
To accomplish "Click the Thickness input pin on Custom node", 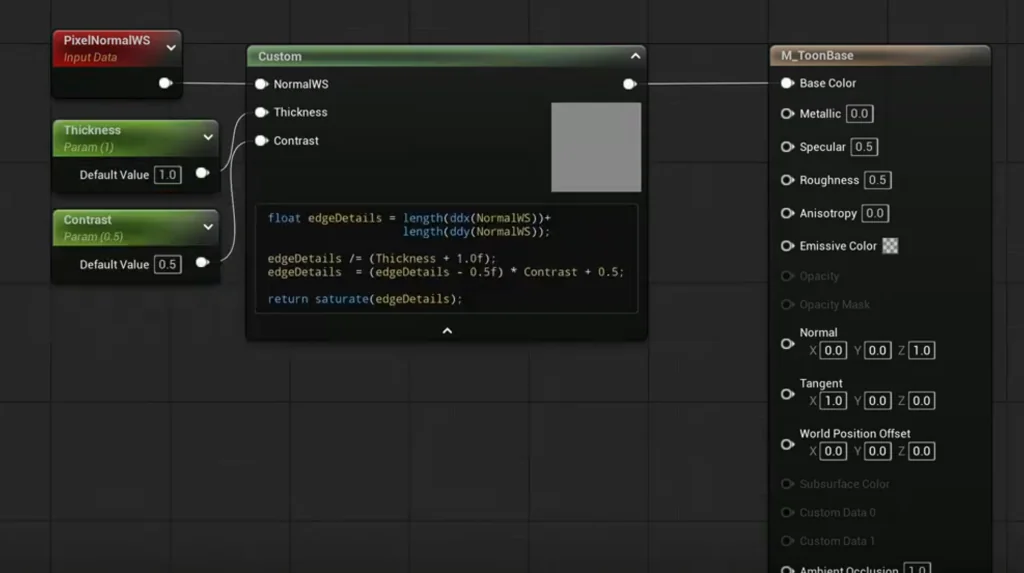I will (x=261, y=112).
